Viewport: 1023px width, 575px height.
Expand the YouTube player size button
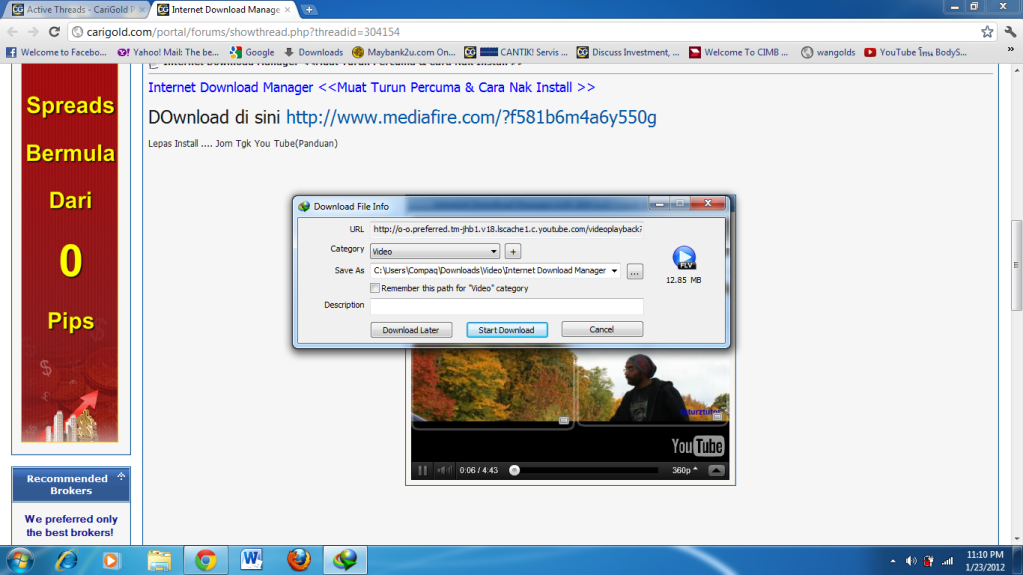point(716,470)
